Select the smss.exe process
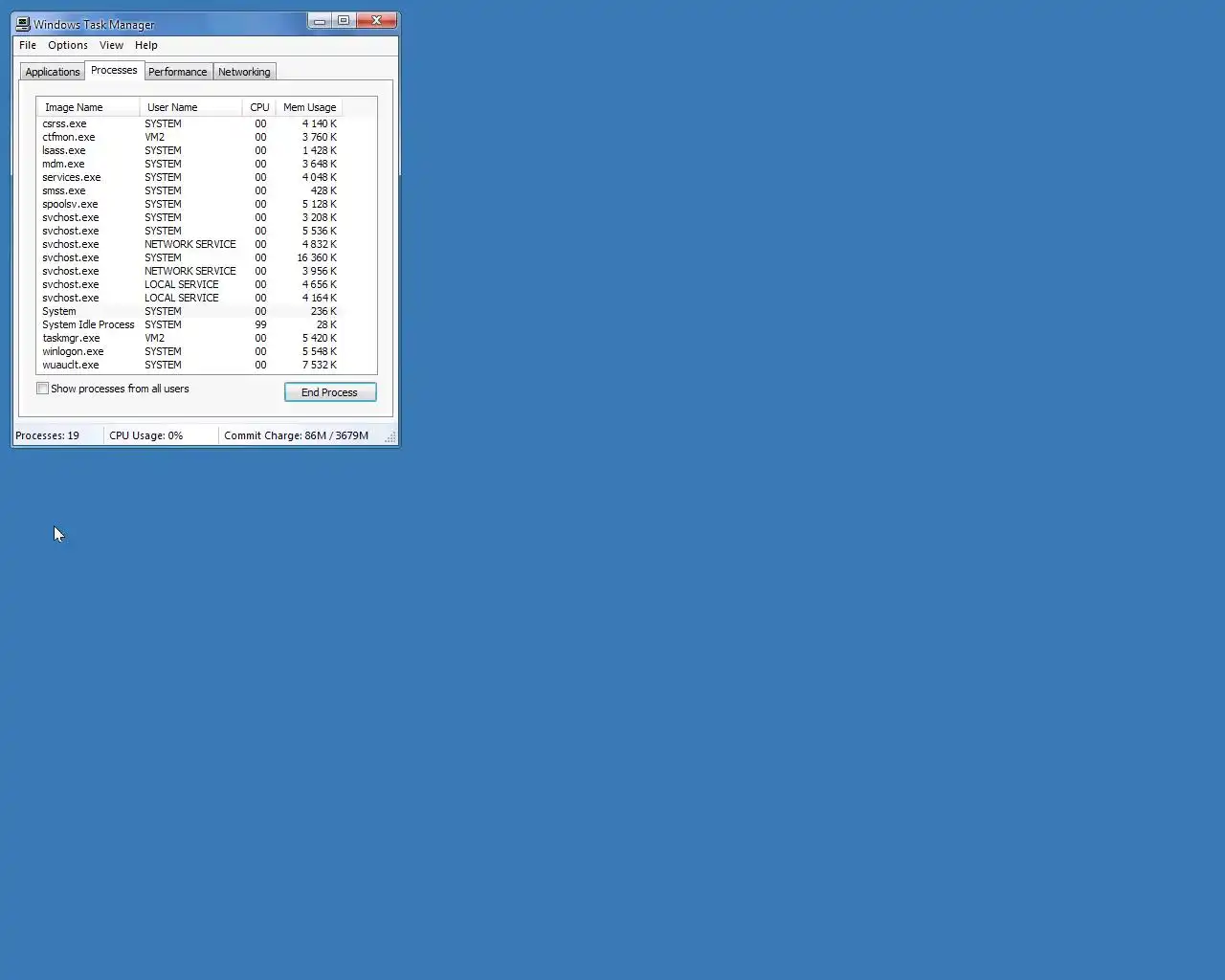 (189, 190)
